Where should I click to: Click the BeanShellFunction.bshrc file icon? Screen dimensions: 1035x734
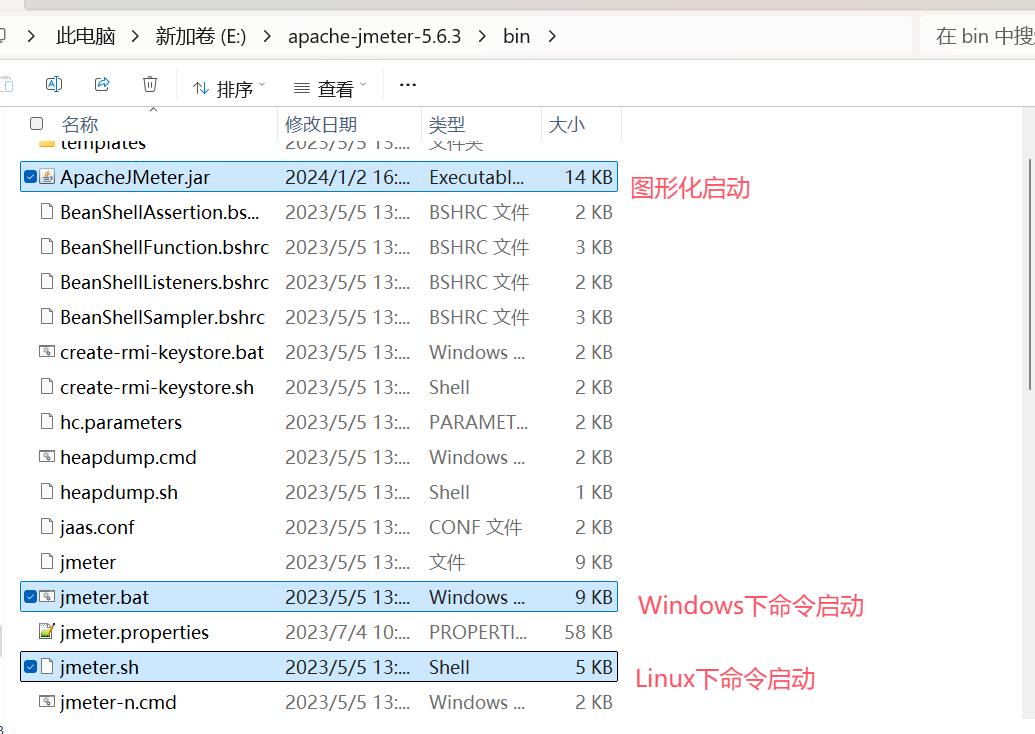point(47,247)
